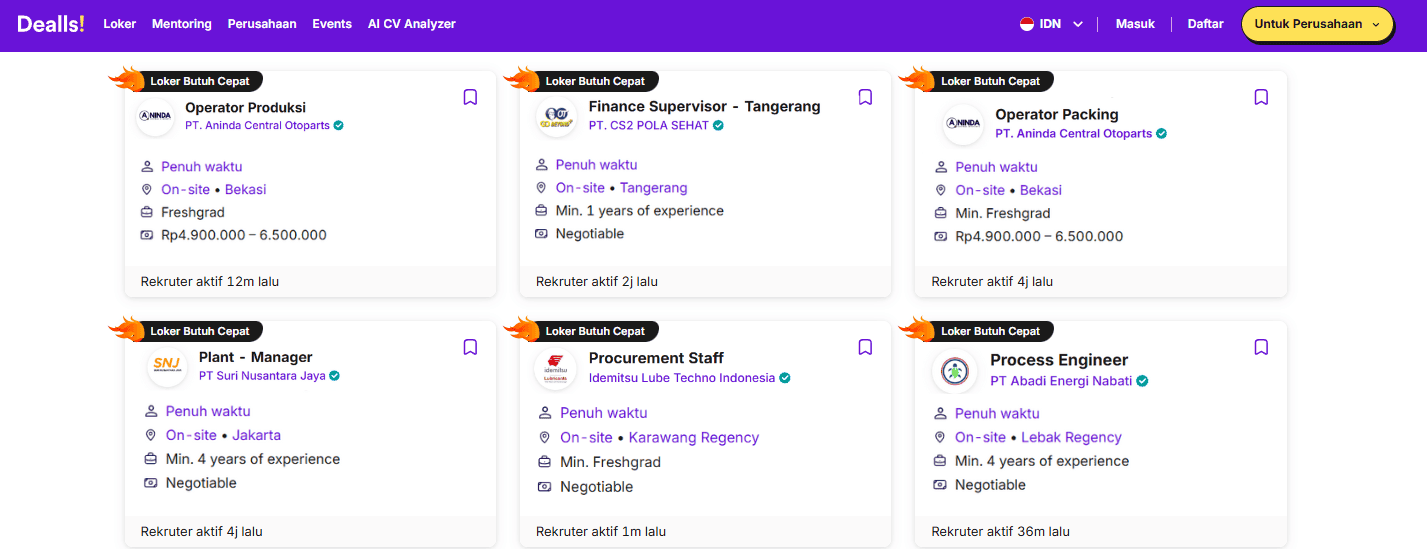Open the Events page
This screenshot has height=549, width=1427.
[332, 24]
